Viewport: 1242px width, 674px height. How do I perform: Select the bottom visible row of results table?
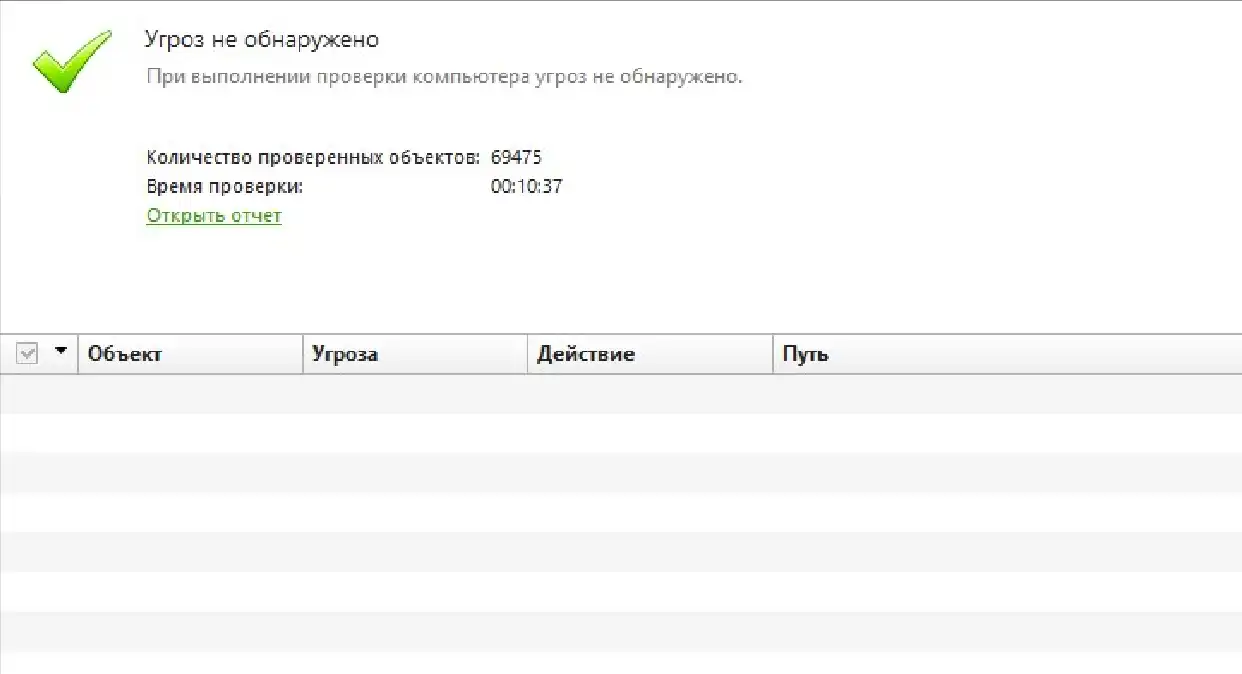[x=620, y=663]
